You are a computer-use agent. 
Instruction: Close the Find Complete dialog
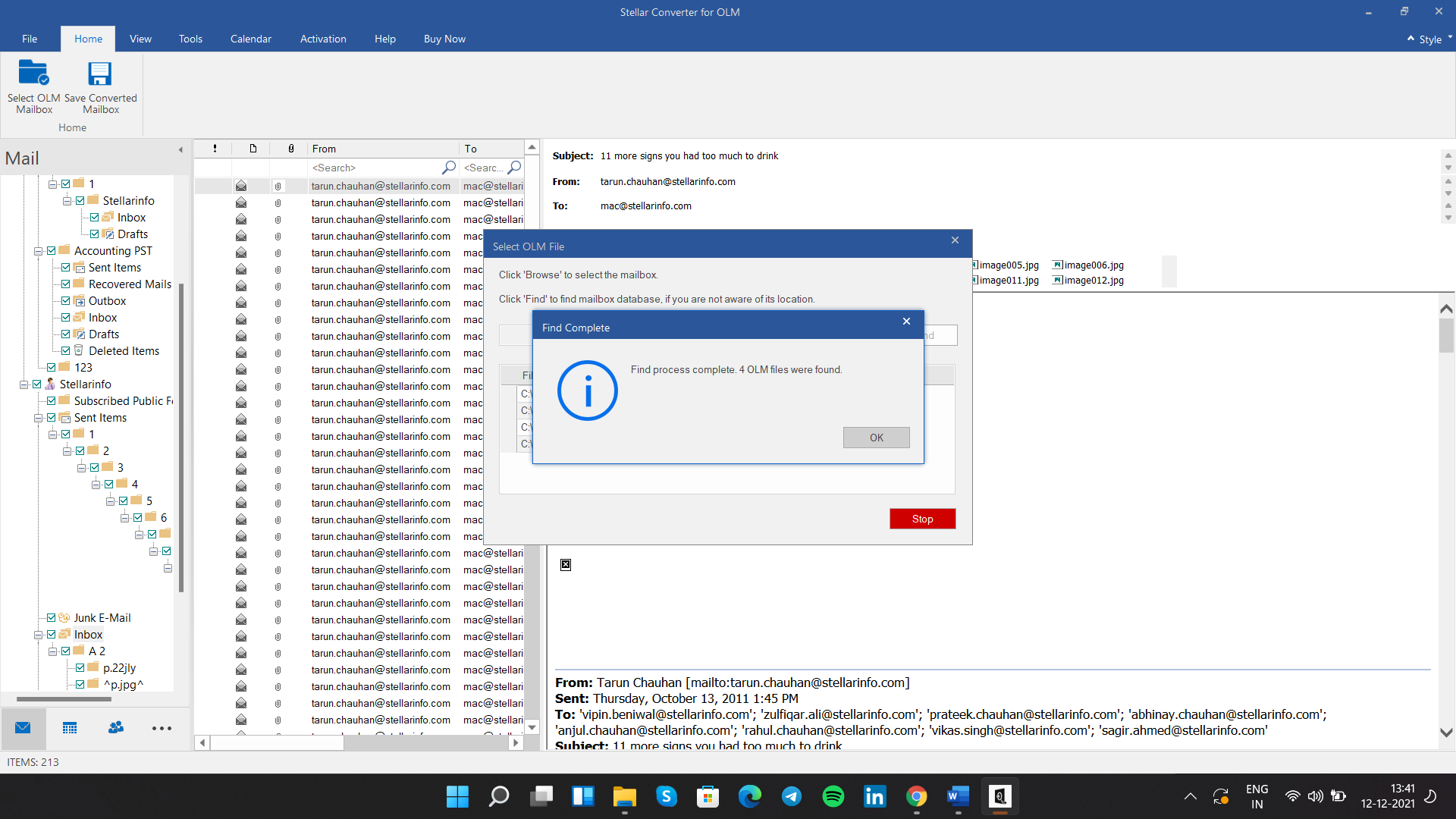[x=906, y=322]
